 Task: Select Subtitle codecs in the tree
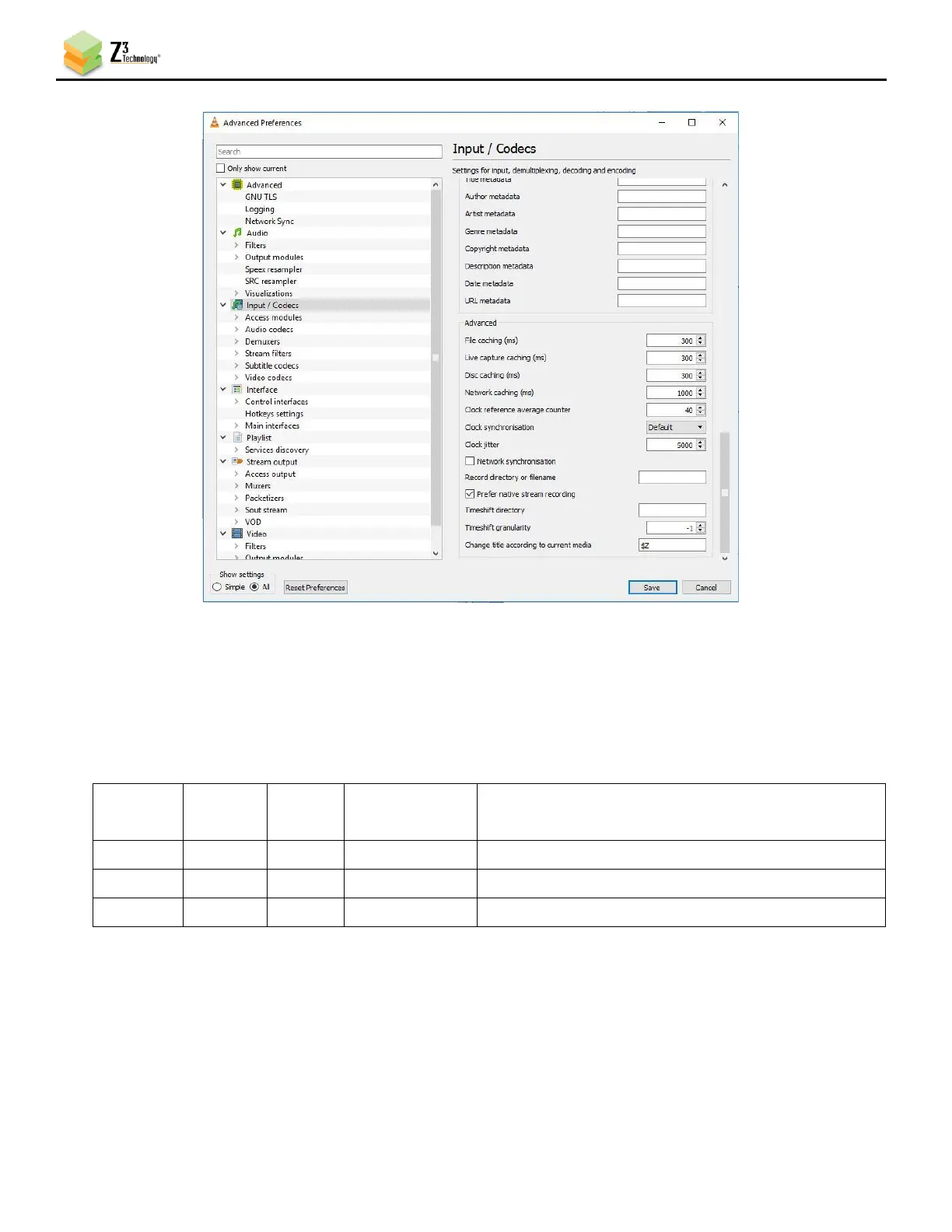pos(272,366)
